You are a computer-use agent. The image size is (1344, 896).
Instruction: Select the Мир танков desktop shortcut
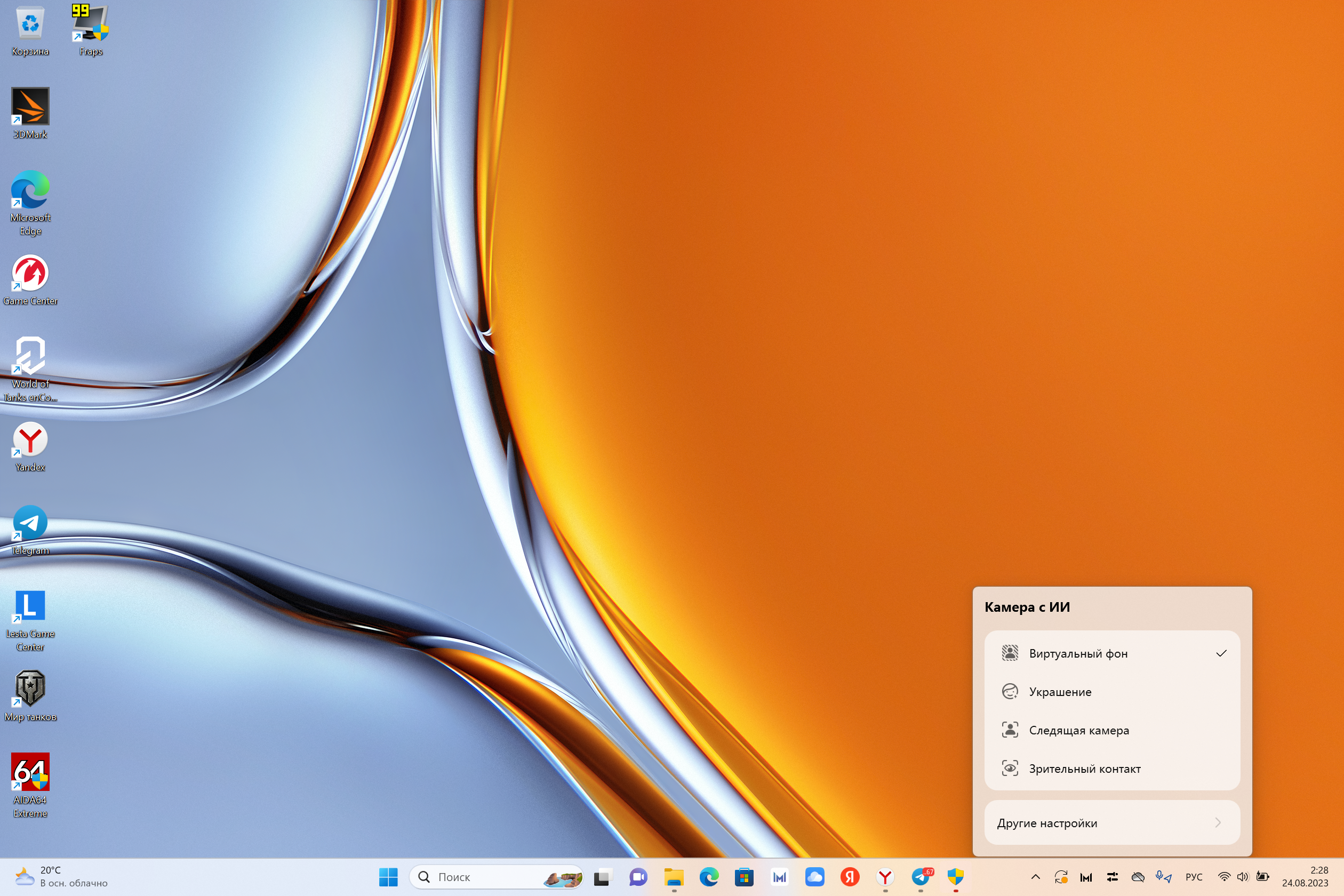[30, 697]
